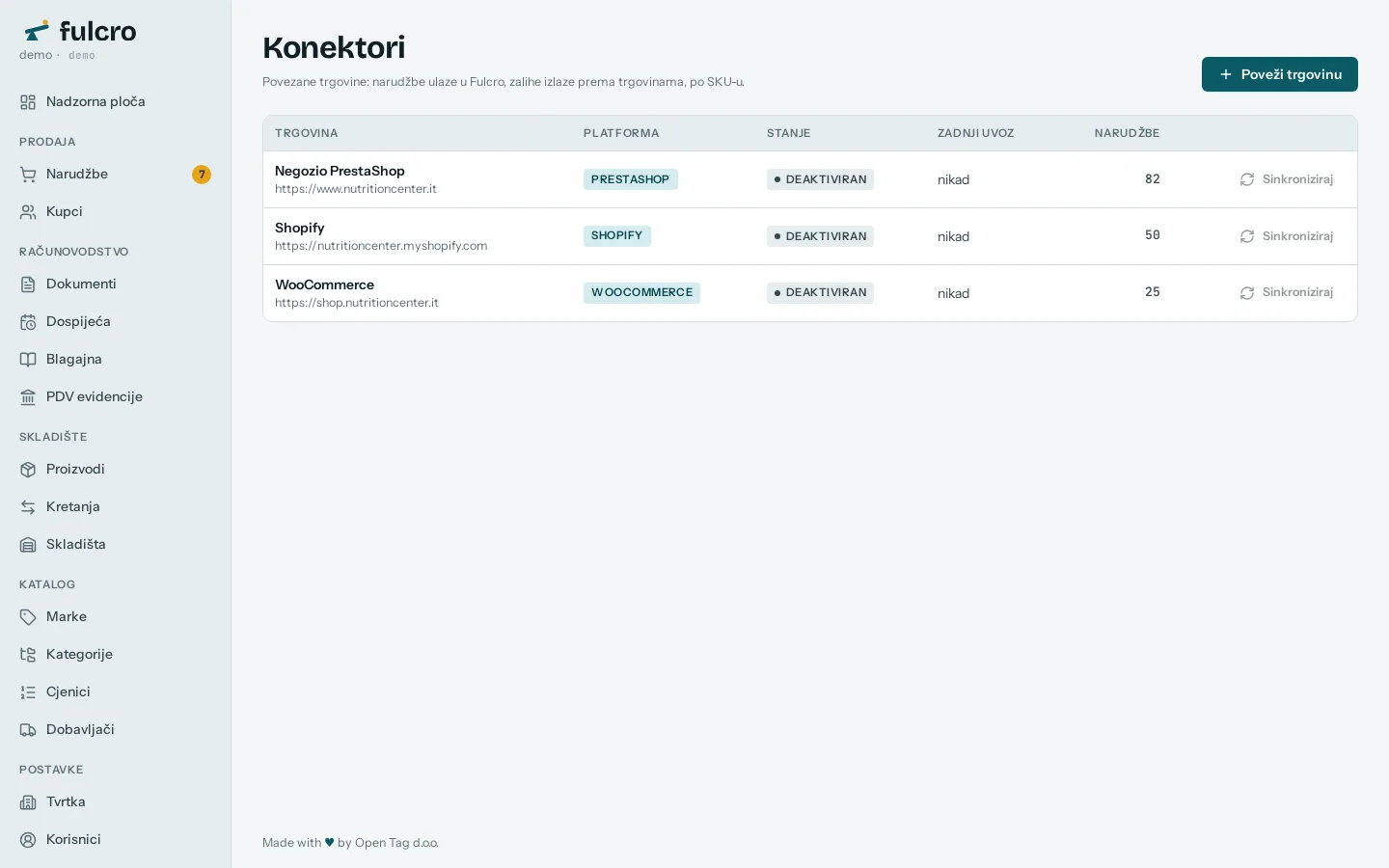
Task: Click the ZADNJI UVOZ column header
Action: pos(975,133)
